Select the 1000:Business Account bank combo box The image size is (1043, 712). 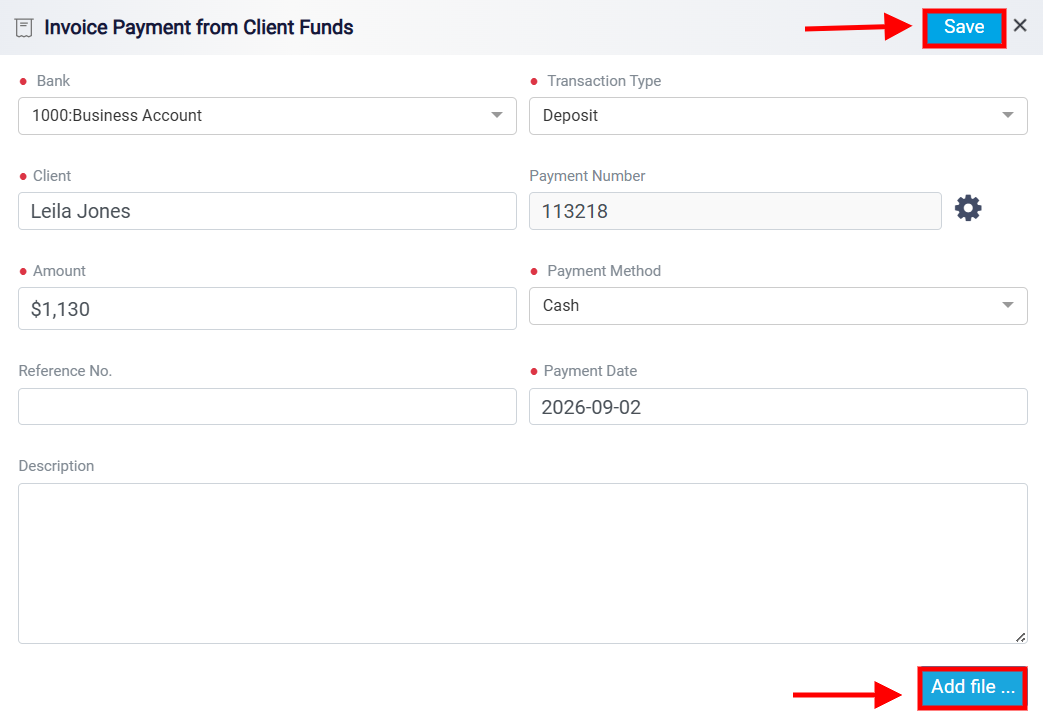(x=267, y=116)
